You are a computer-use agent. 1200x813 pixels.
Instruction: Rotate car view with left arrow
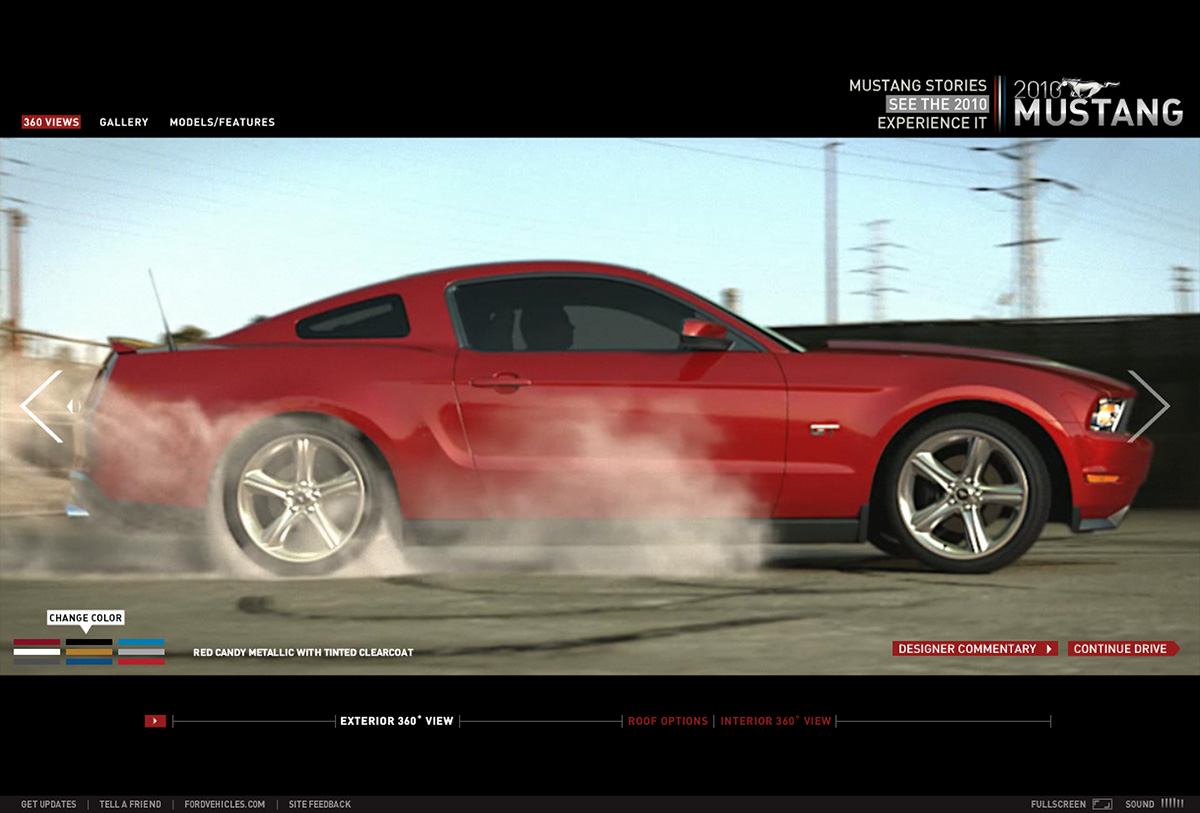tap(42, 406)
